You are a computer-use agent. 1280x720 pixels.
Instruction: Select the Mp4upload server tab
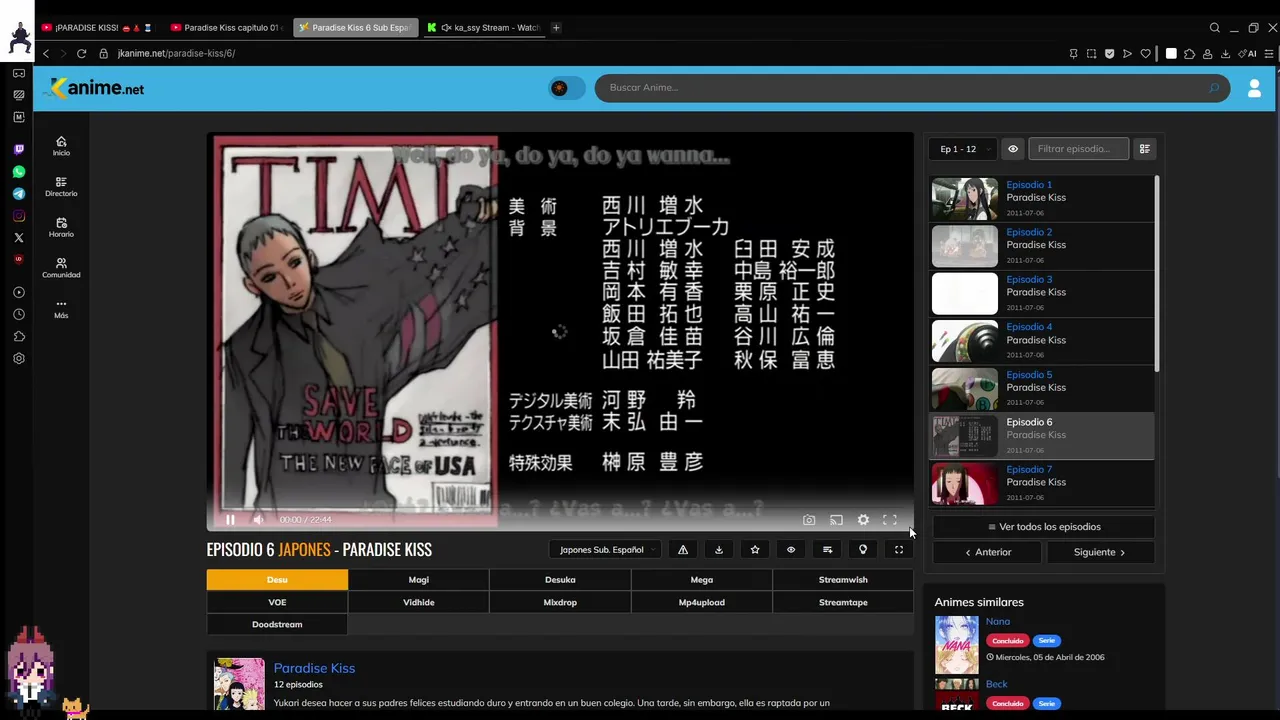coord(702,602)
